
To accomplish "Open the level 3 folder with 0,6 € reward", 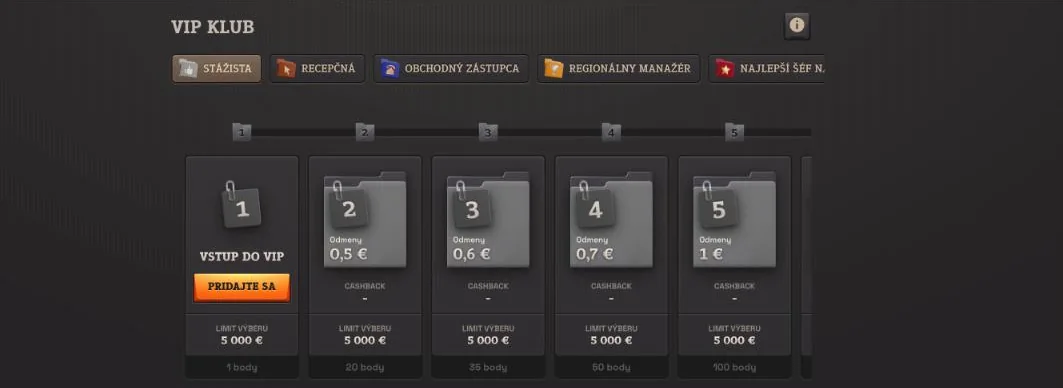I will tap(488, 220).
